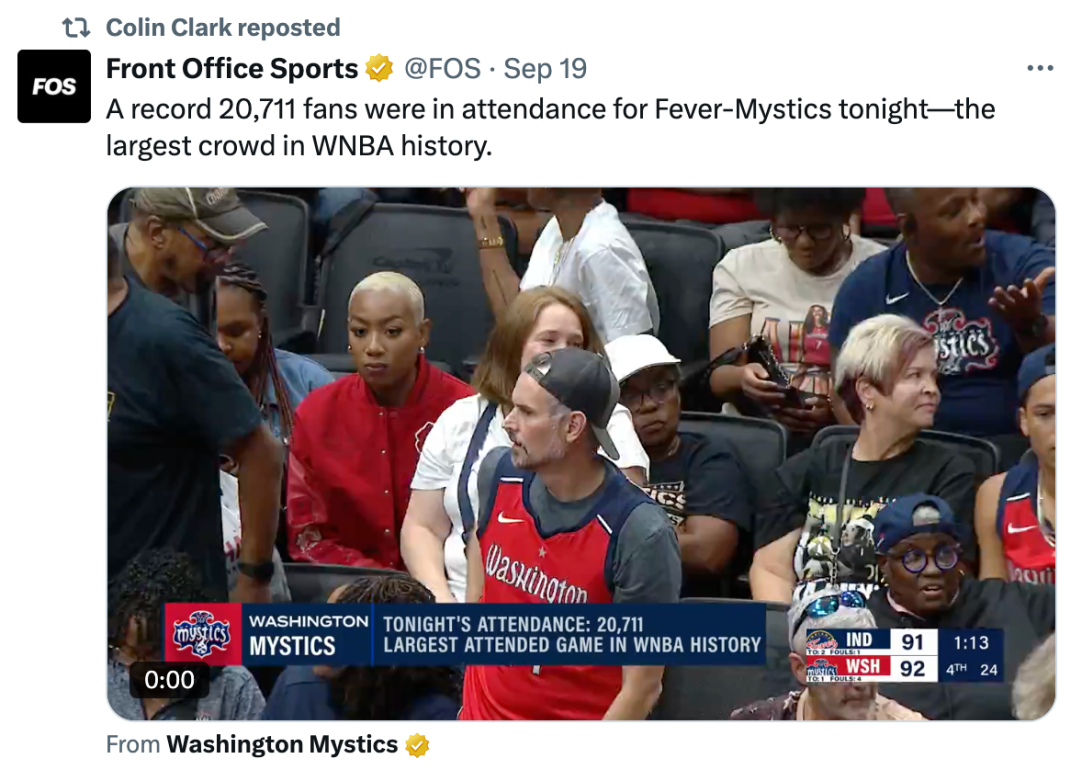Open the FOS profile avatar
This screenshot has width=1082, height=770.
[x=54, y=86]
